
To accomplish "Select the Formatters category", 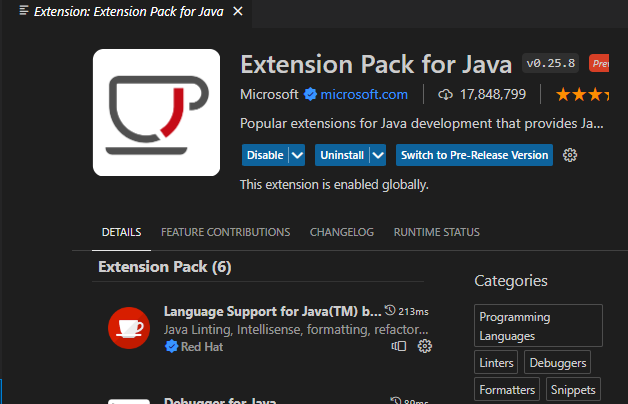I will tap(507, 390).
